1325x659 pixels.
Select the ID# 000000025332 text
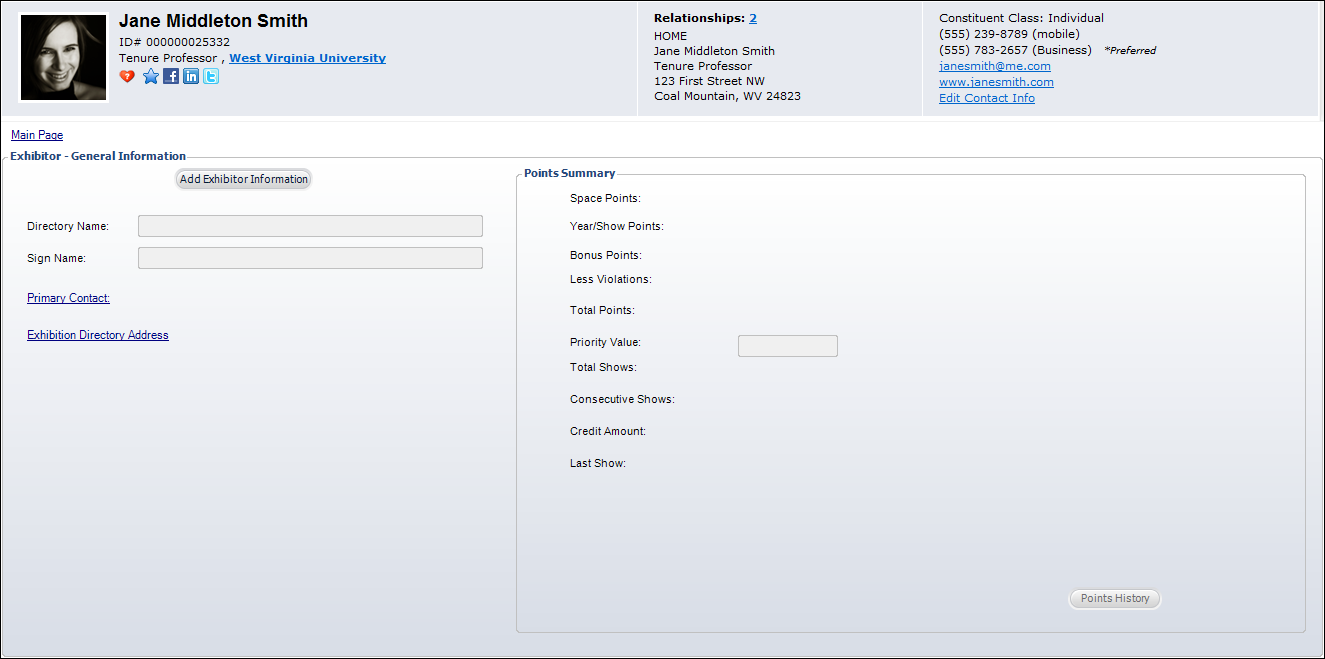(174, 42)
